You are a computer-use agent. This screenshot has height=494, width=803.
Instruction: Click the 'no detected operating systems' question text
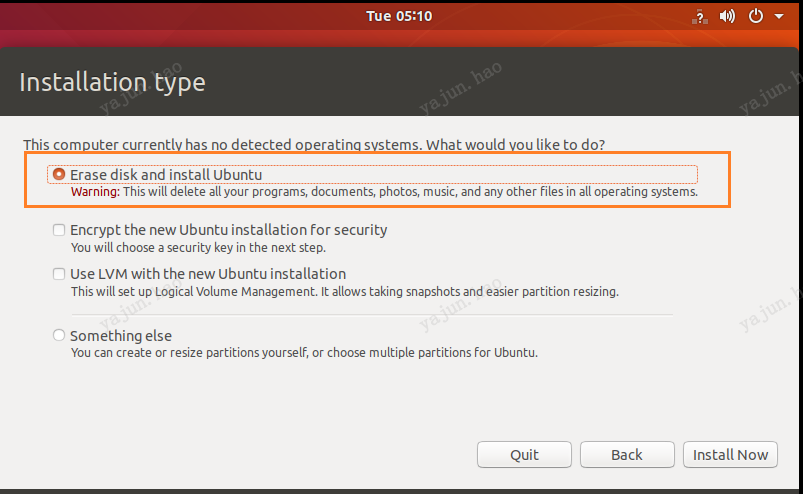click(314, 145)
